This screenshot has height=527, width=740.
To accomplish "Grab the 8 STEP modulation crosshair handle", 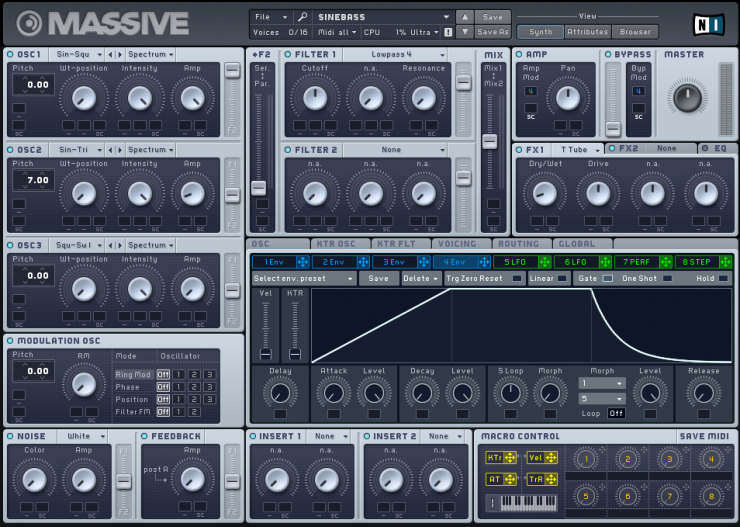I will point(726,262).
